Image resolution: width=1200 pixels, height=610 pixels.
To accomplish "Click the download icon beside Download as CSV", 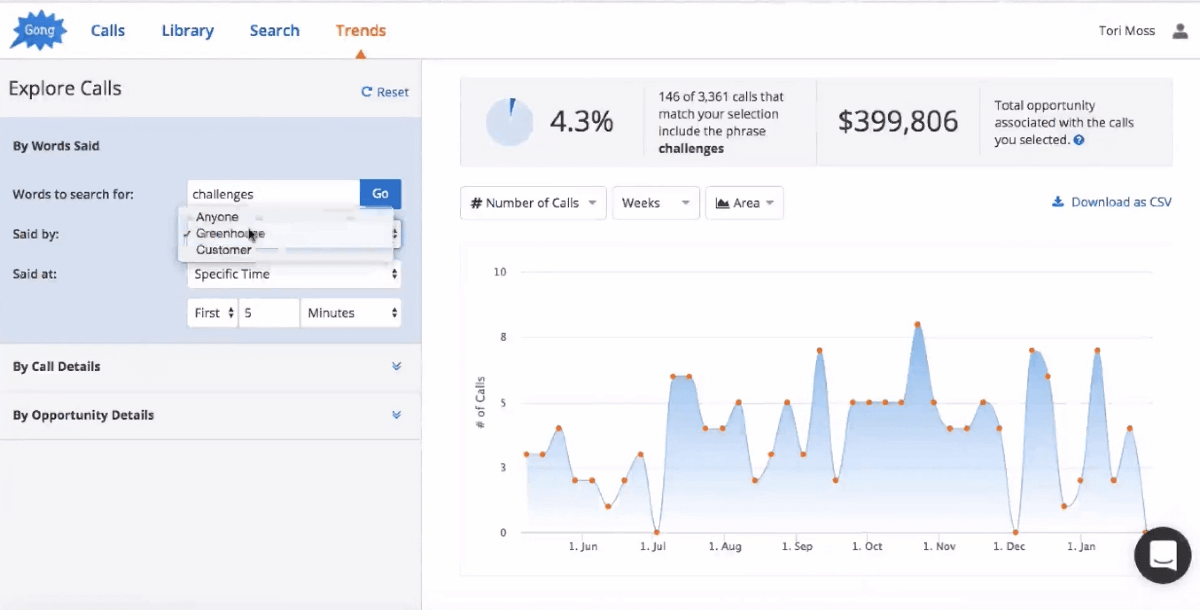I will click(1057, 201).
